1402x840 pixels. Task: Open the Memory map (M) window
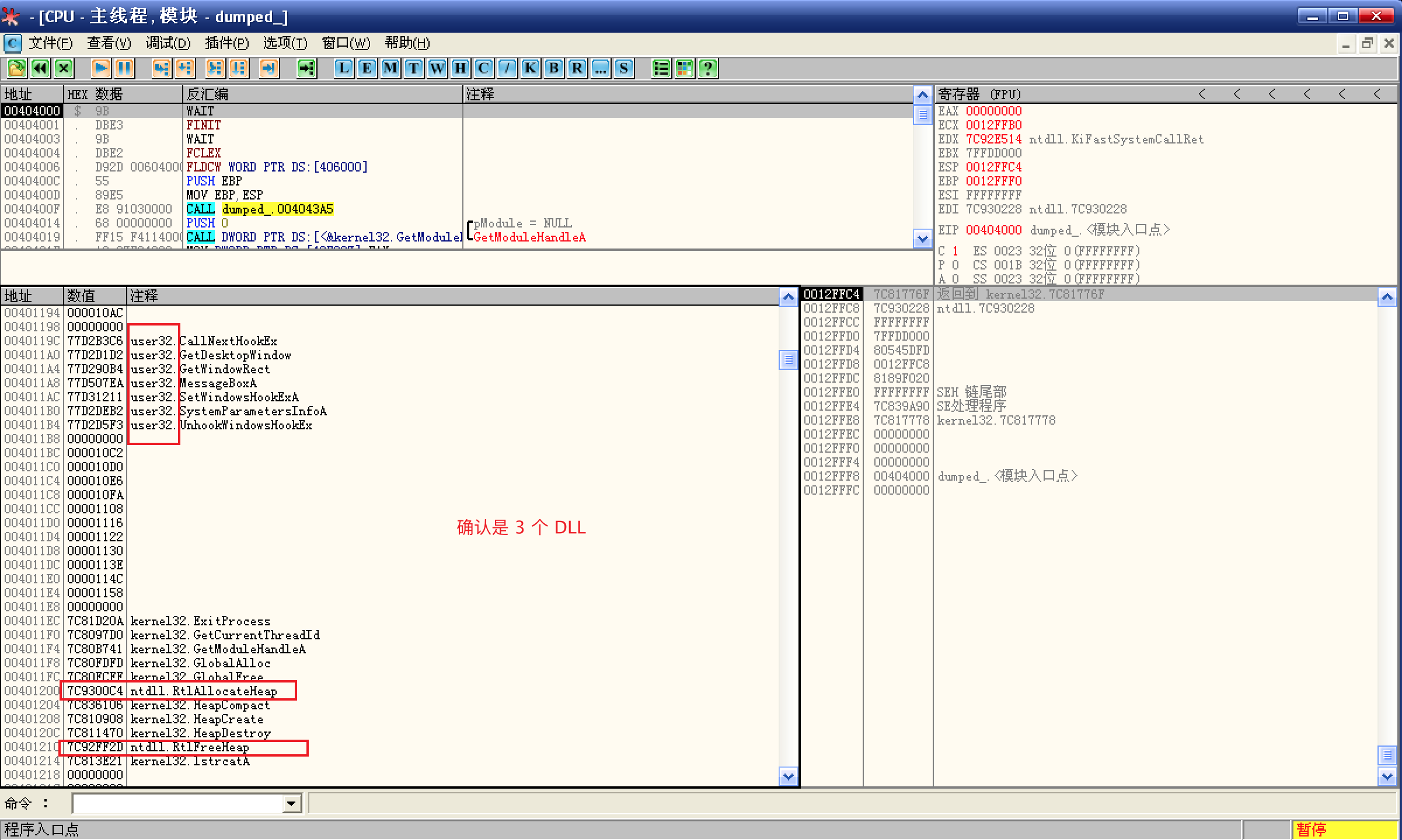(390, 69)
